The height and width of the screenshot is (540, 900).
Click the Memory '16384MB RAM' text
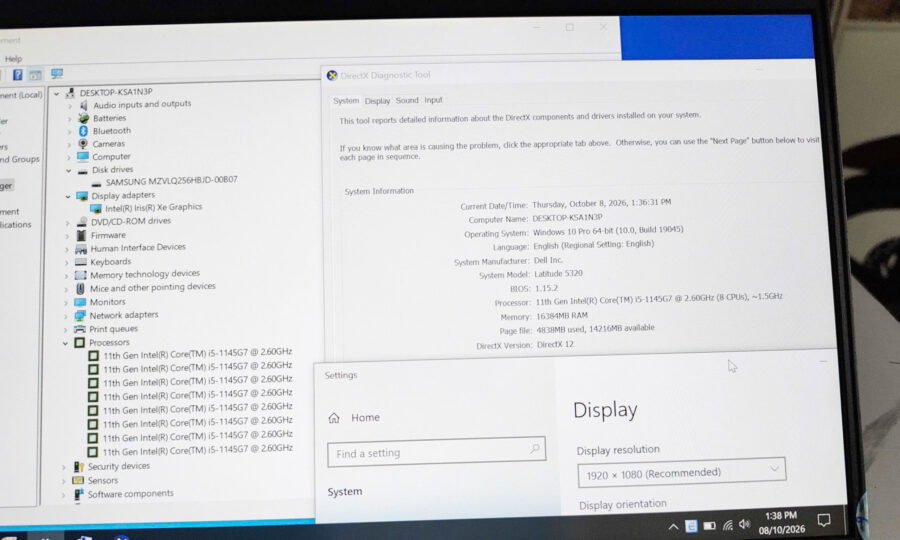pyautogui.click(x=561, y=316)
